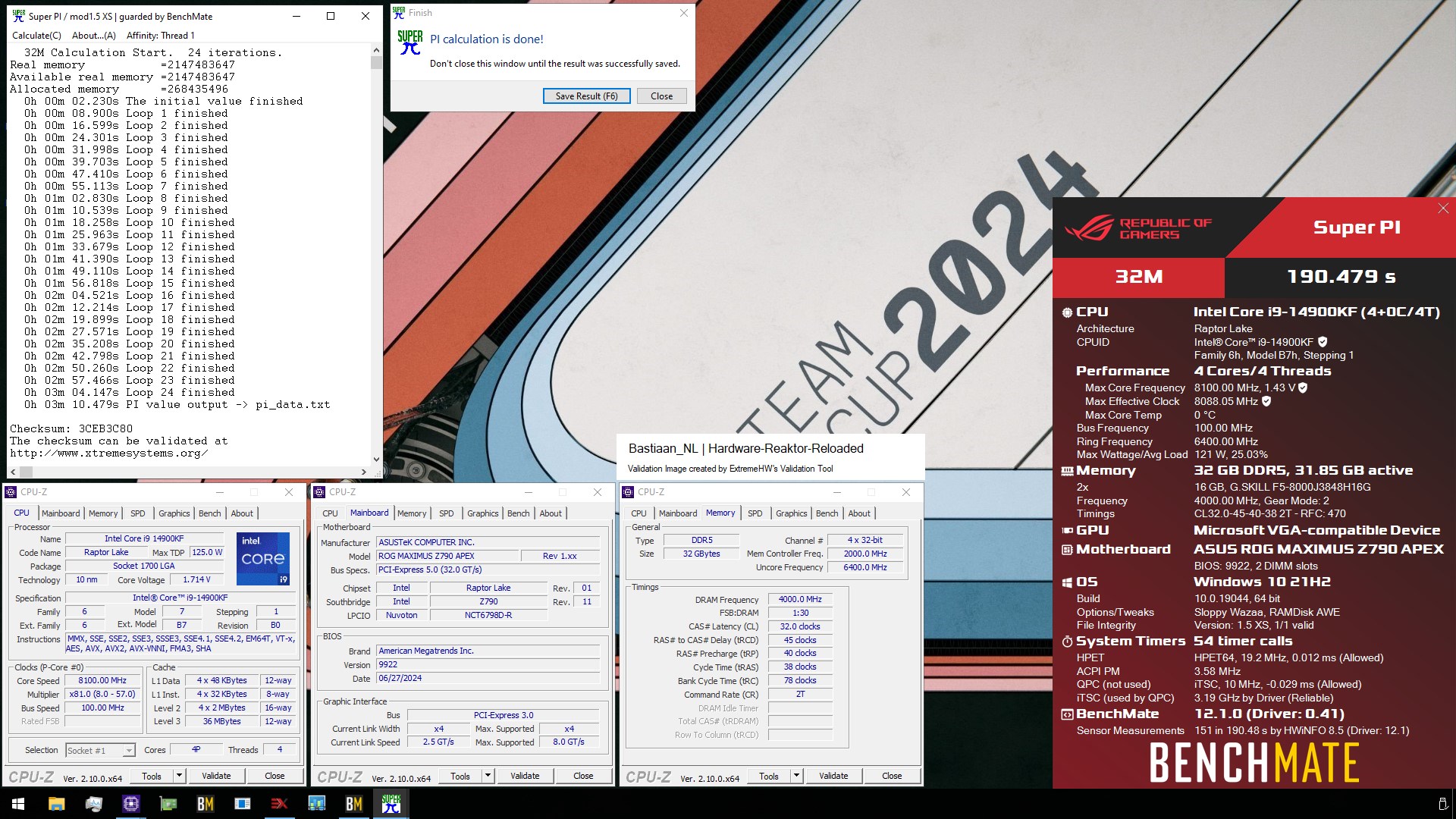Click Affinity: Thread 1 menu item

point(160,36)
